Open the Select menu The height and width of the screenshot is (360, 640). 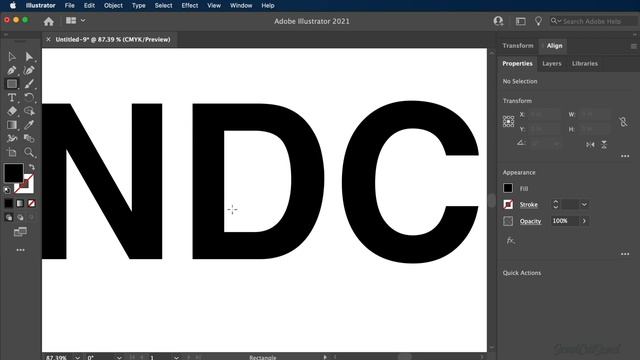(163, 6)
